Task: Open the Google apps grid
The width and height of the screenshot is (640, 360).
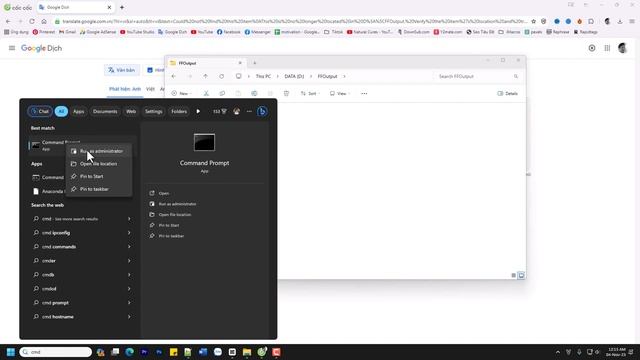Action: 607,48
